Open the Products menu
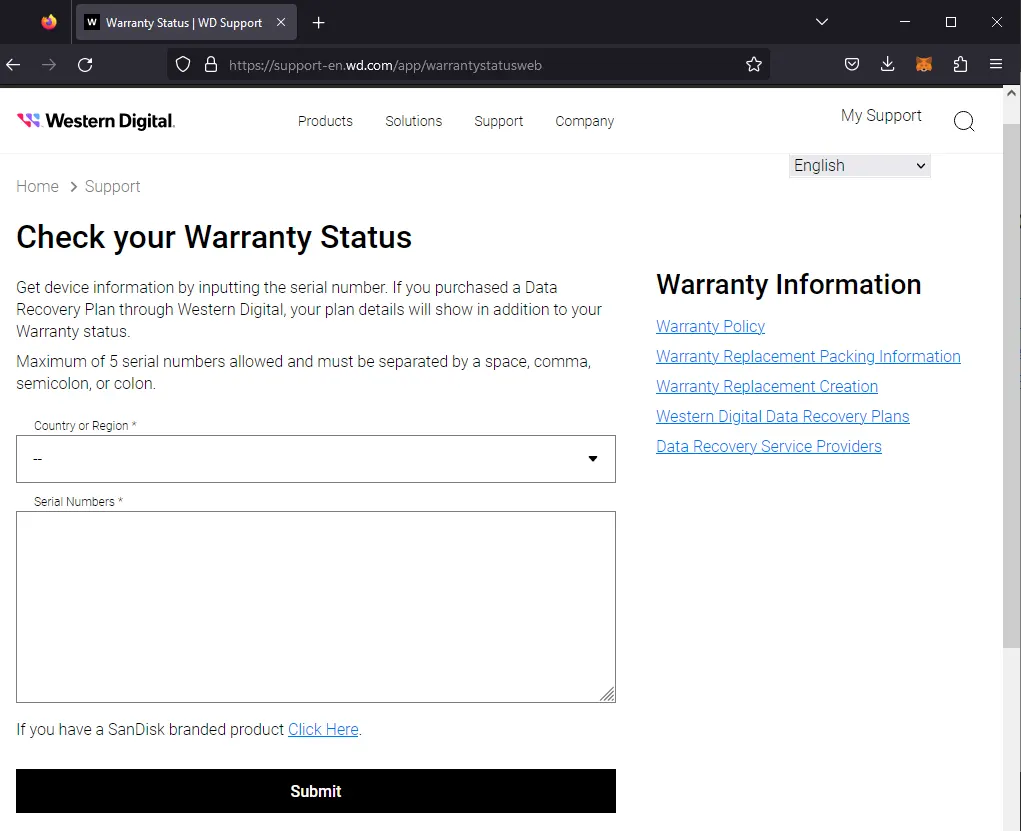1021x831 pixels. (x=325, y=121)
